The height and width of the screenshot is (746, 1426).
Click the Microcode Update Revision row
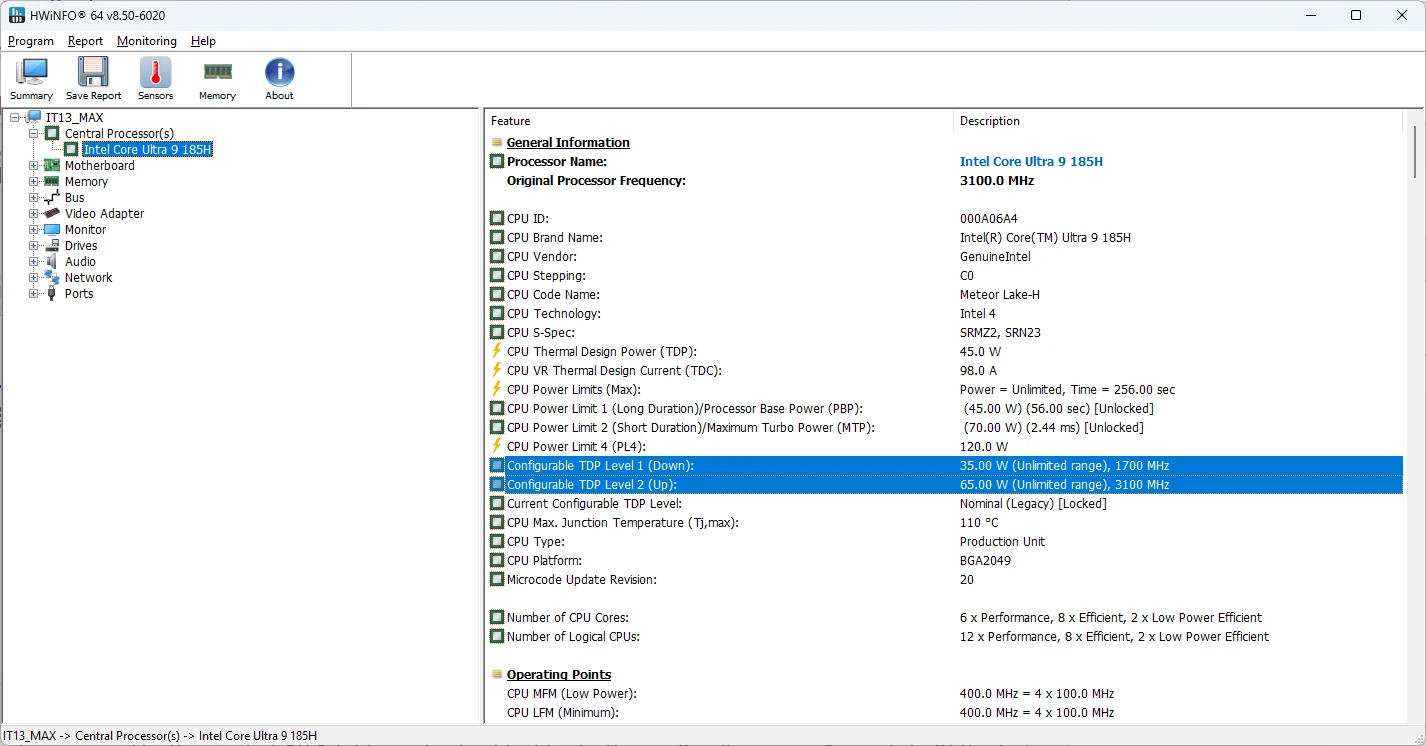click(x=945, y=580)
